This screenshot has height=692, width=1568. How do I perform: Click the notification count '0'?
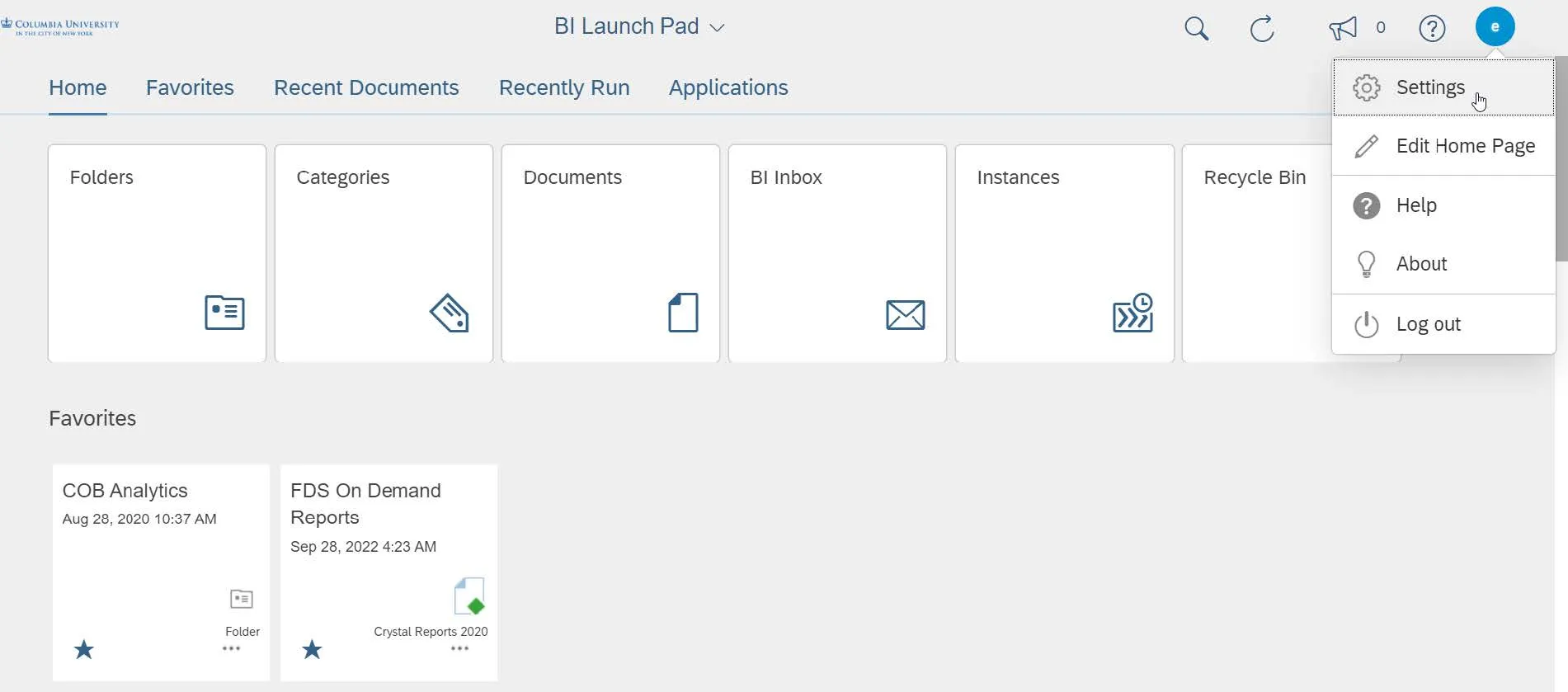tap(1381, 28)
